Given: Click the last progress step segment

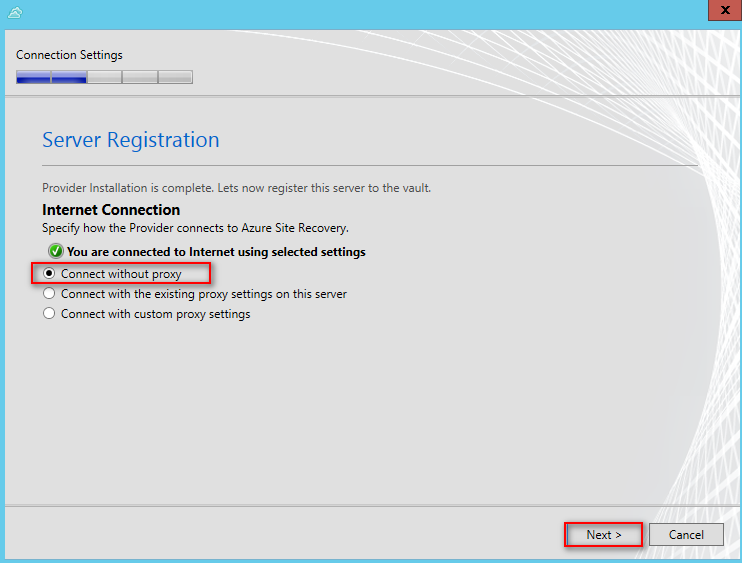Looking at the screenshot, I should (176, 77).
